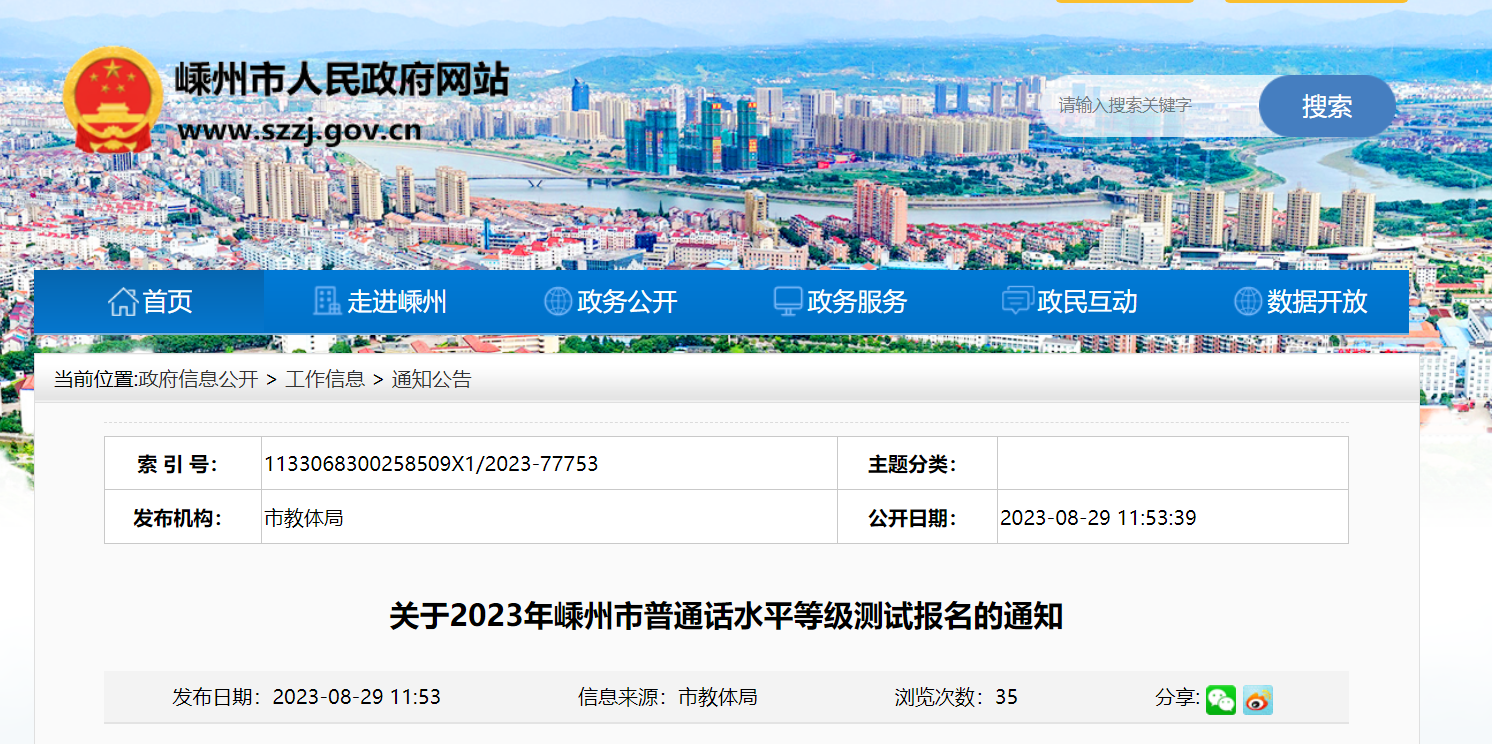Click the home icon beside 首页
This screenshot has height=744, width=1492.
click(123, 301)
